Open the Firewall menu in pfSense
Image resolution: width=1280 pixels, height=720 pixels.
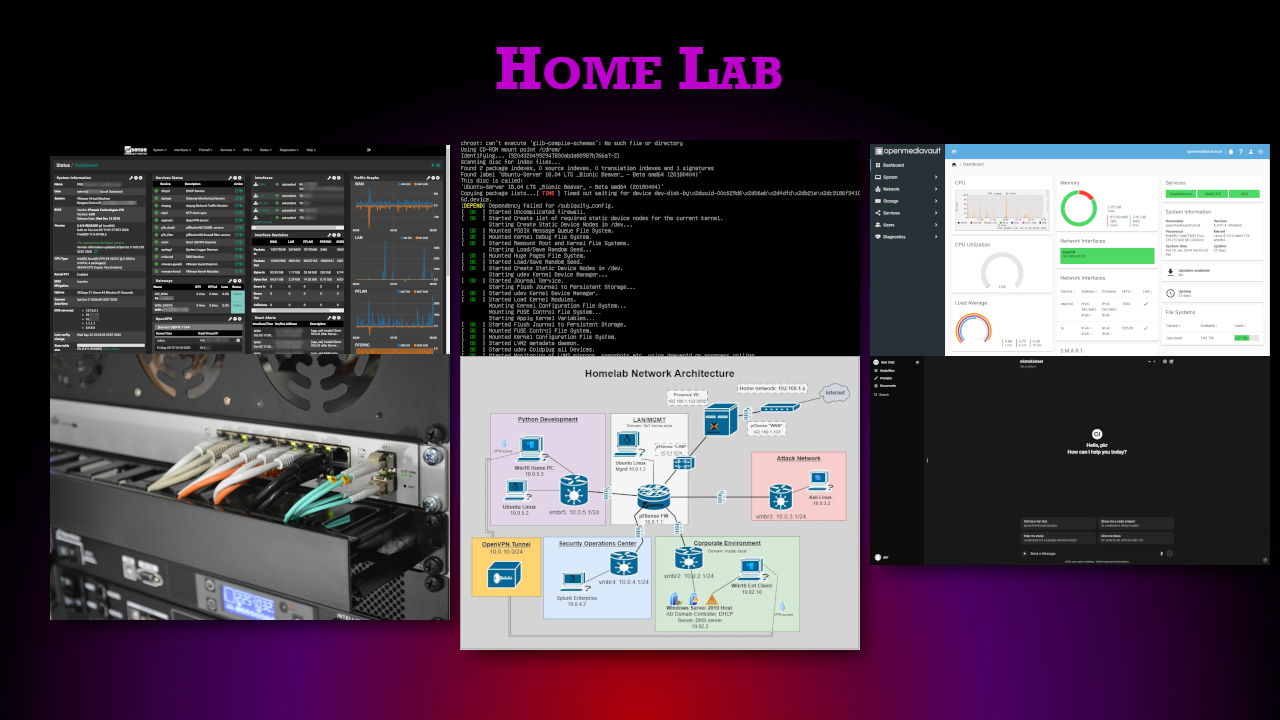point(206,150)
